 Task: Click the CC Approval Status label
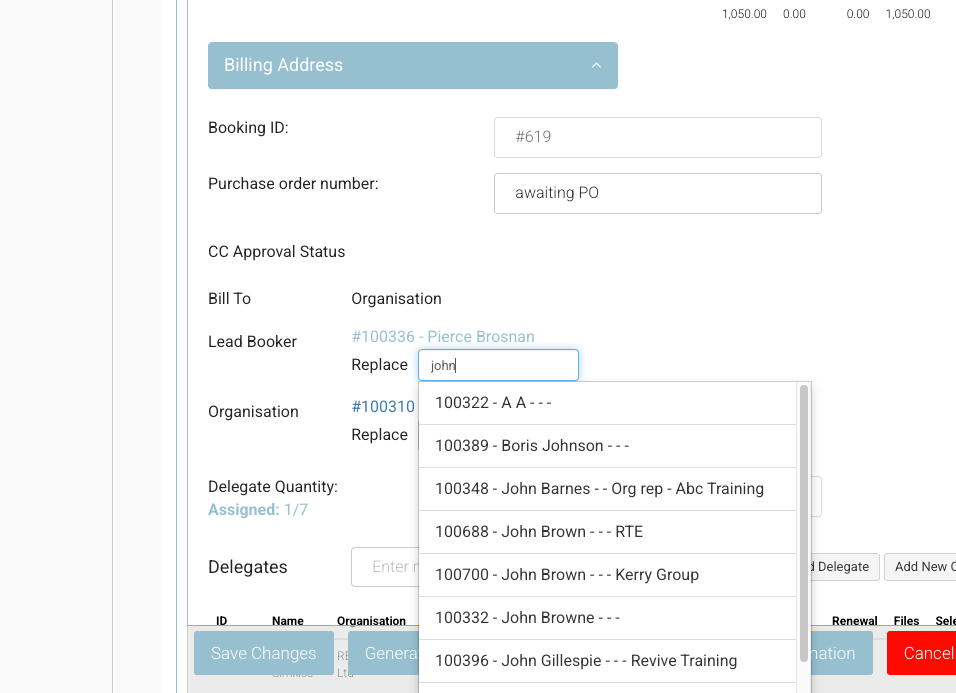coord(276,252)
